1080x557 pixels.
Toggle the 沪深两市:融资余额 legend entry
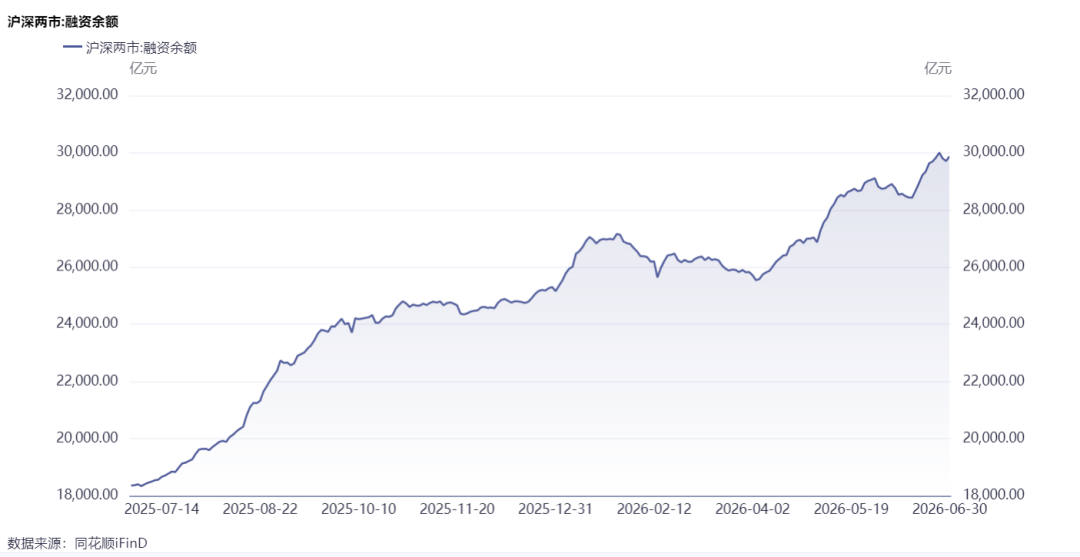click(x=129, y=48)
